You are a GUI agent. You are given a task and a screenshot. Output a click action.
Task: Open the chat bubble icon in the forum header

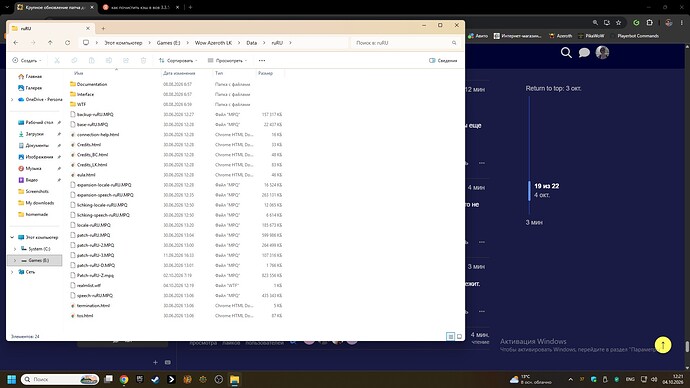click(x=584, y=53)
